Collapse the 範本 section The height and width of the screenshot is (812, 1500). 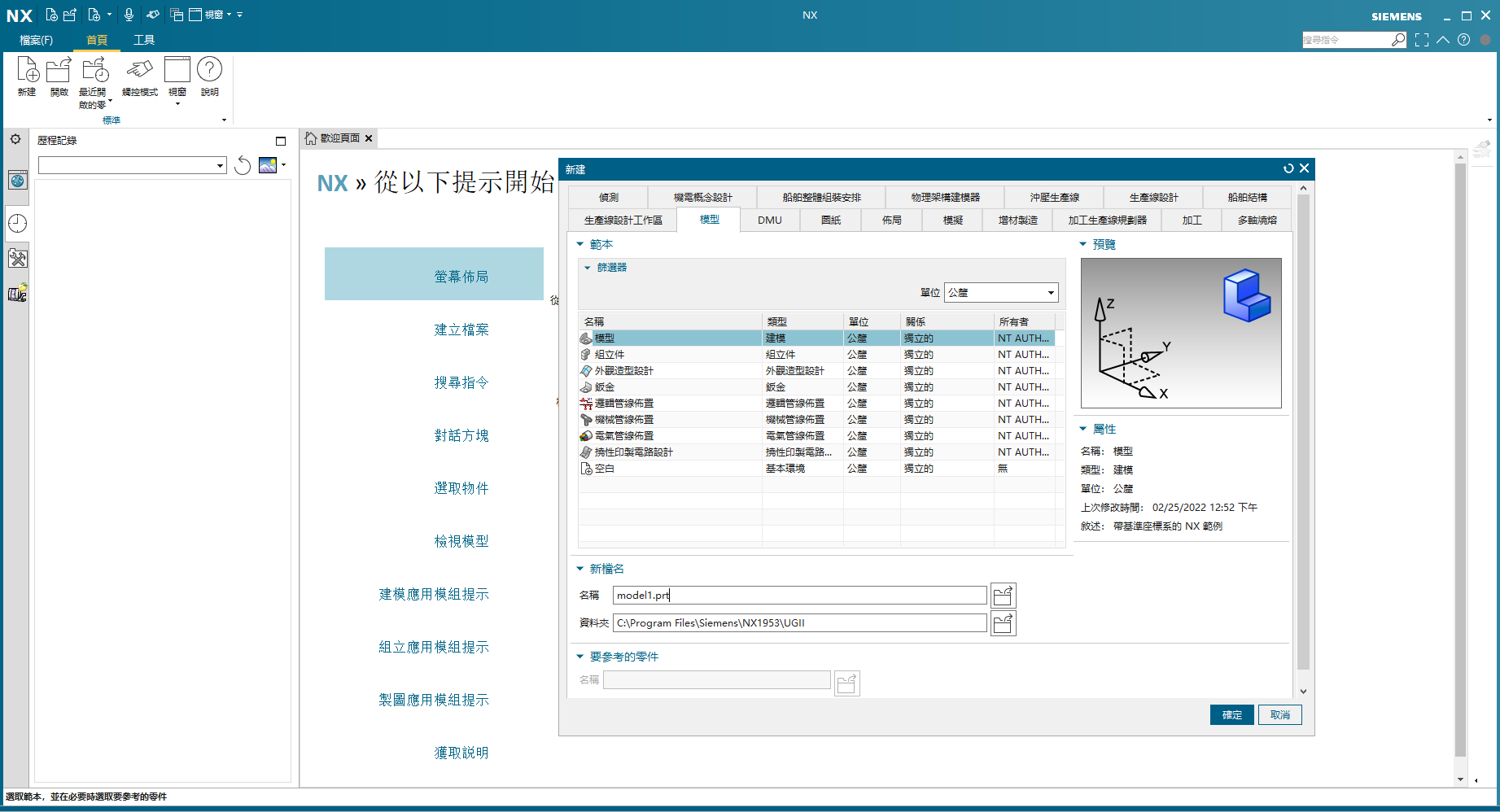click(x=580, y=244)
